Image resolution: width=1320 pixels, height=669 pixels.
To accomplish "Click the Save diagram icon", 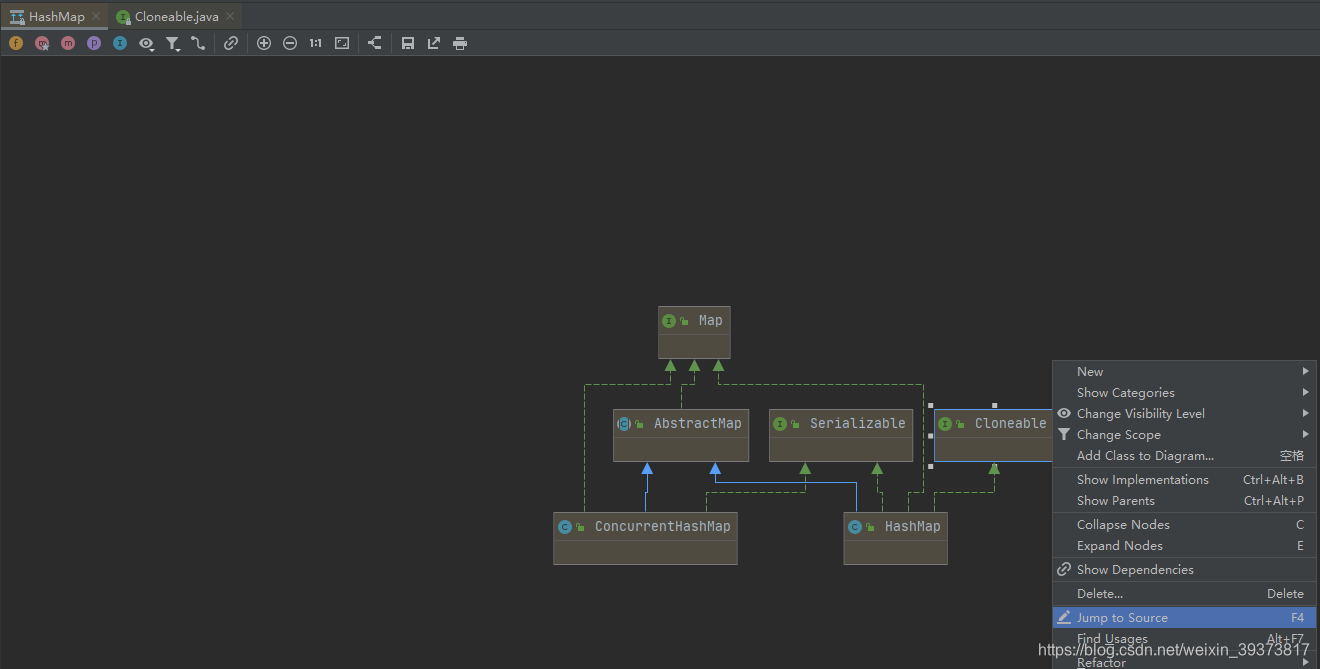I will (408, 43).
